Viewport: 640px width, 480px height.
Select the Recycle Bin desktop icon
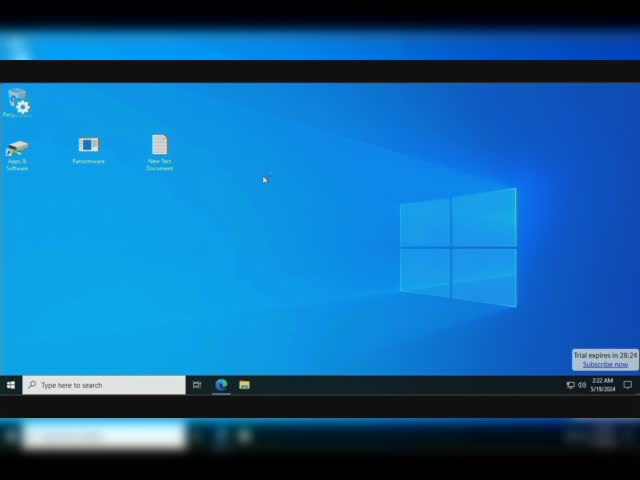[17, 103]
